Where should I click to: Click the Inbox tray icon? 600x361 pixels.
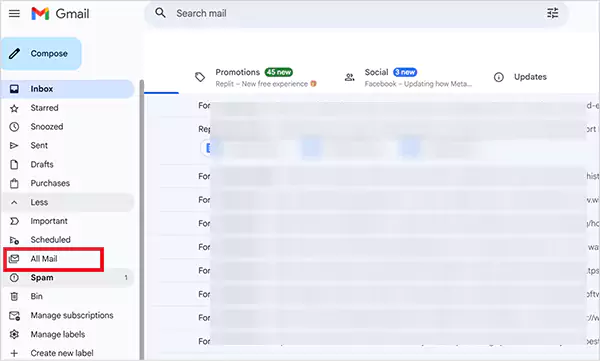(x=14, y=89)
